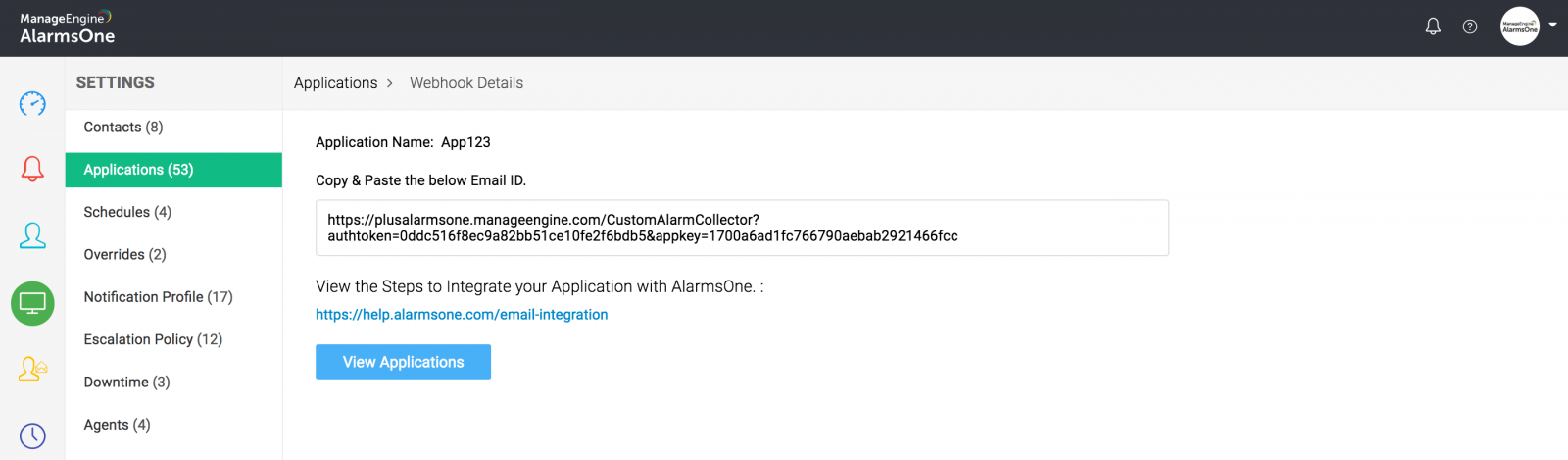Expand the account dropdown arrow

[1552, 26]
